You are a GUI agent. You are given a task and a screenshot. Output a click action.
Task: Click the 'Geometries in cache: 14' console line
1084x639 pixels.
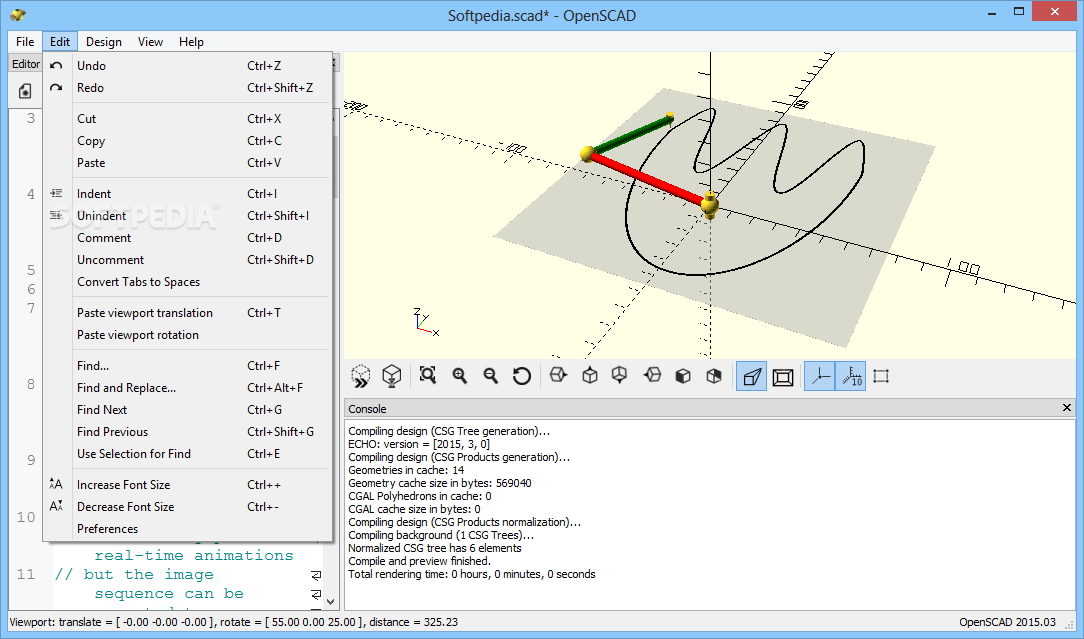(406, 470)
